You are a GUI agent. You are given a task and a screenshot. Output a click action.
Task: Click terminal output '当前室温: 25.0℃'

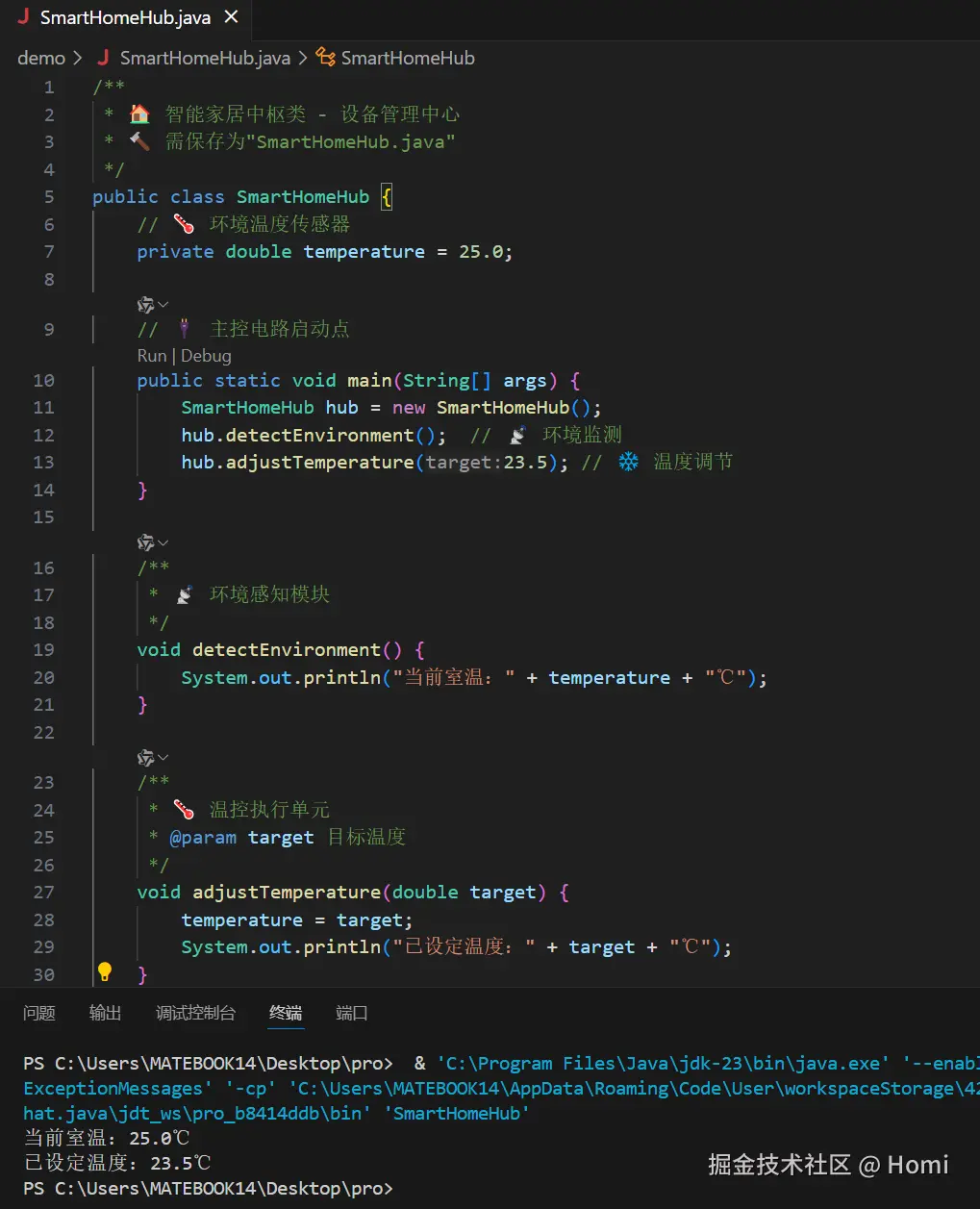(106, 1139)
